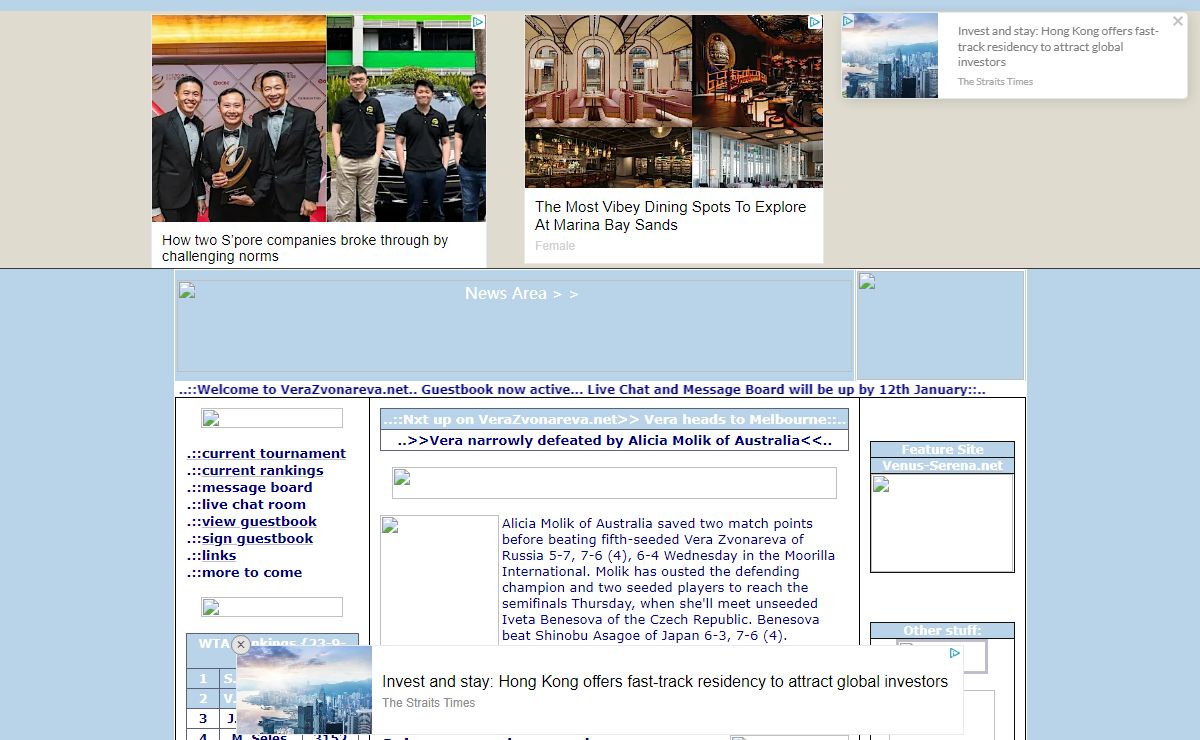This screenshot has width=1200, height=740.
Task: Click AdChoices icon on Marina Bay Sands ad
Action: tap(815, 22)
